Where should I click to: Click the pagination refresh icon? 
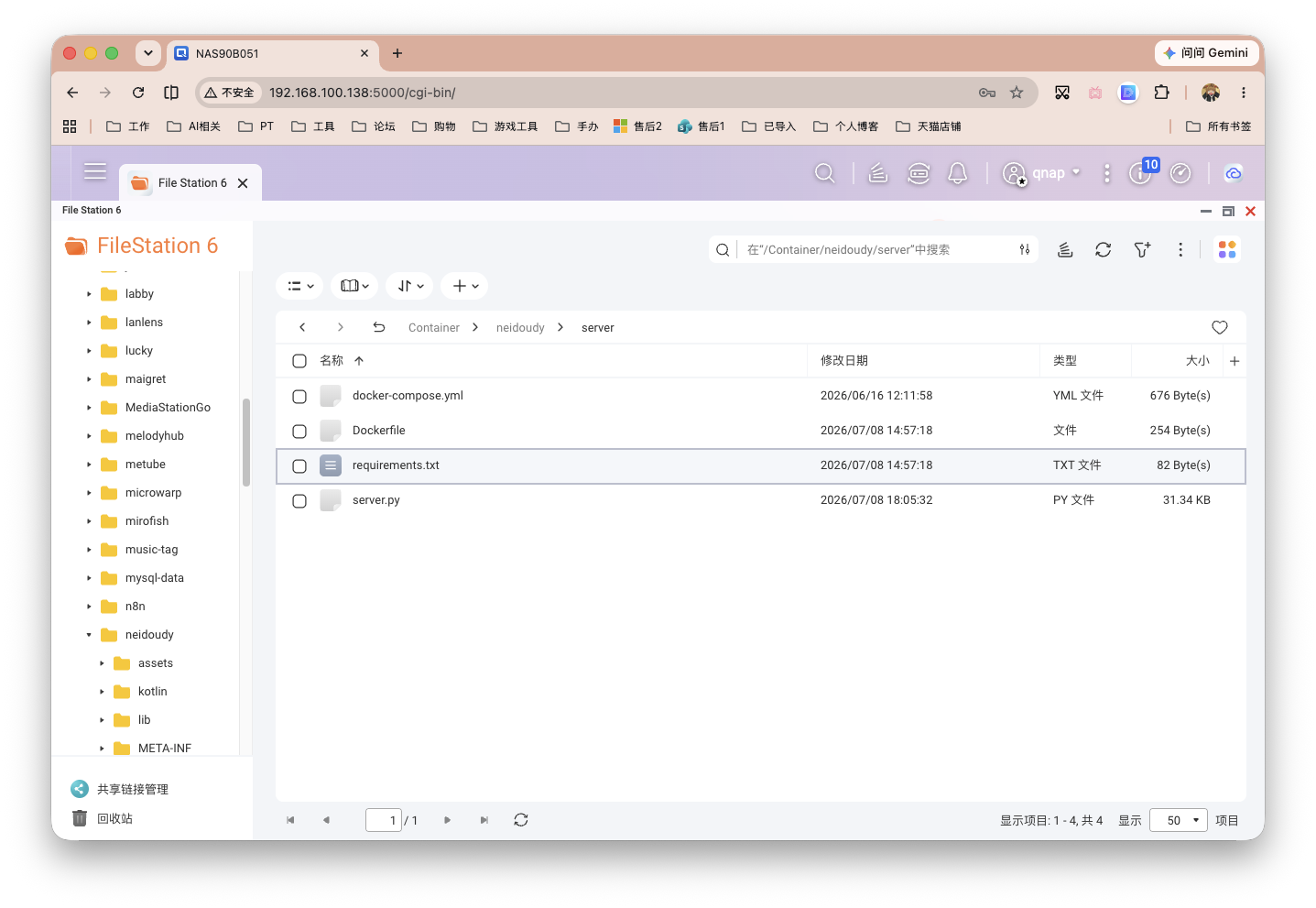[521, 820]
